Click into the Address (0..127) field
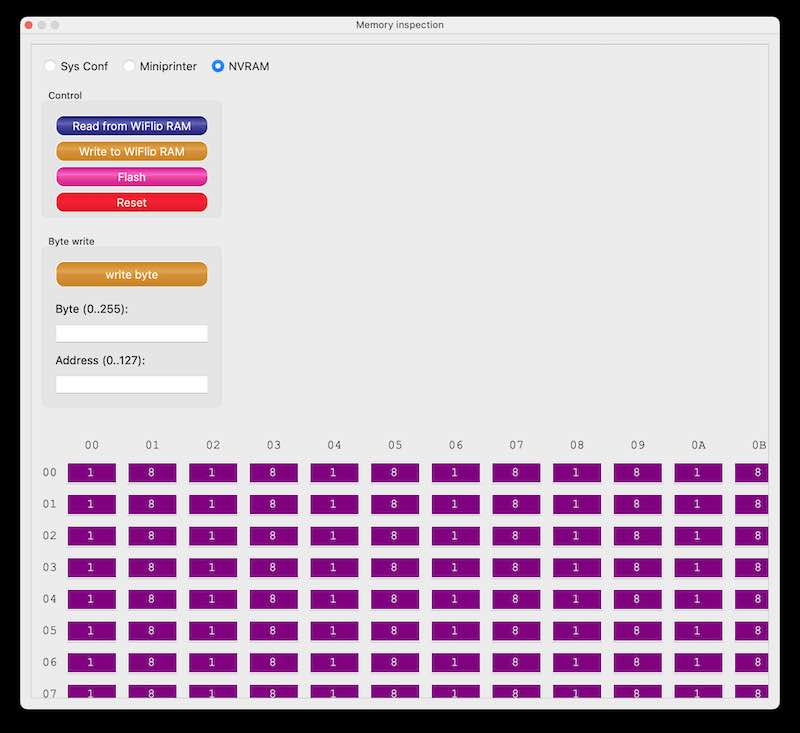The image size is (800, 733). 132,384
